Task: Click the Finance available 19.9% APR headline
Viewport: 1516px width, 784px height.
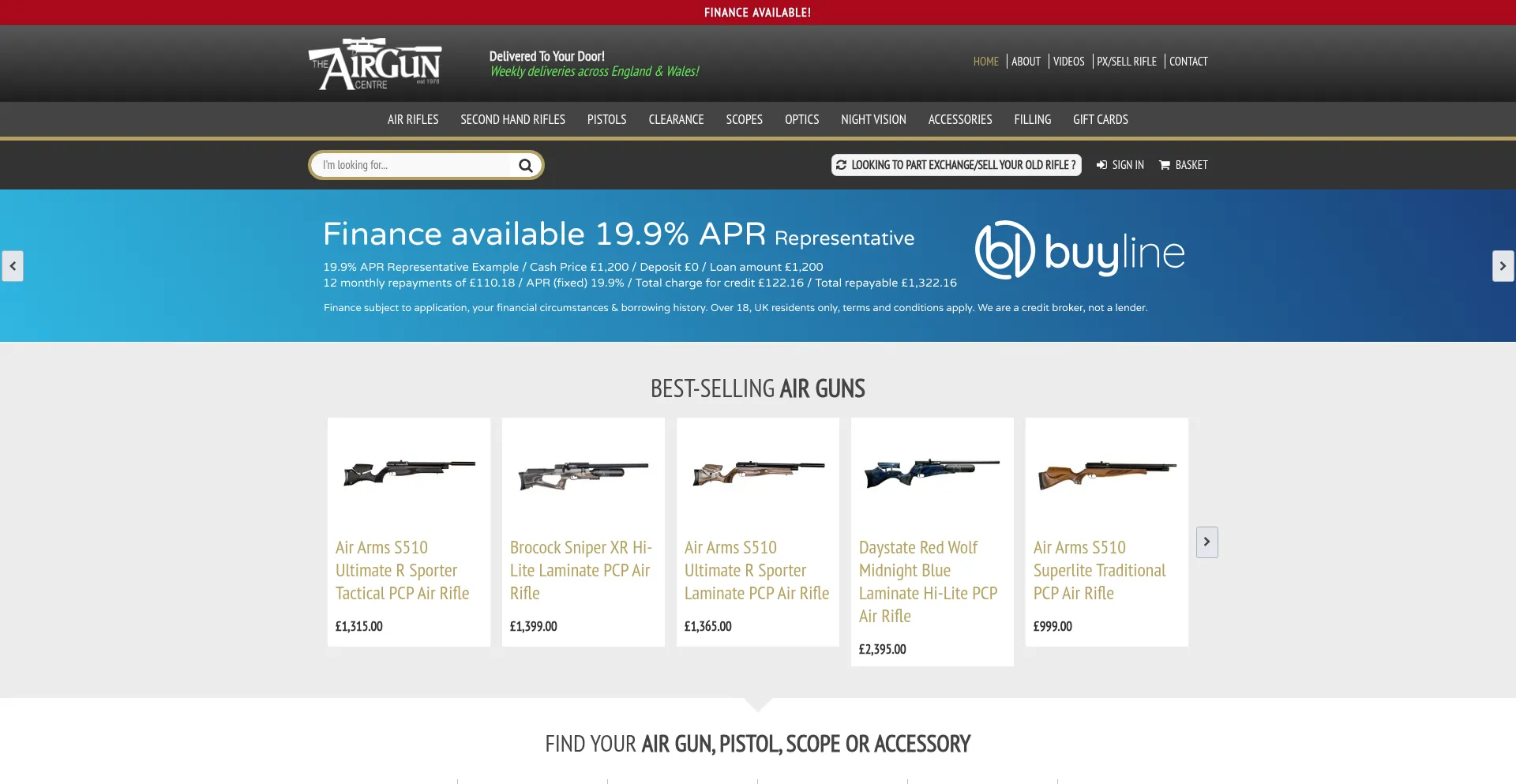Action: 619,234
